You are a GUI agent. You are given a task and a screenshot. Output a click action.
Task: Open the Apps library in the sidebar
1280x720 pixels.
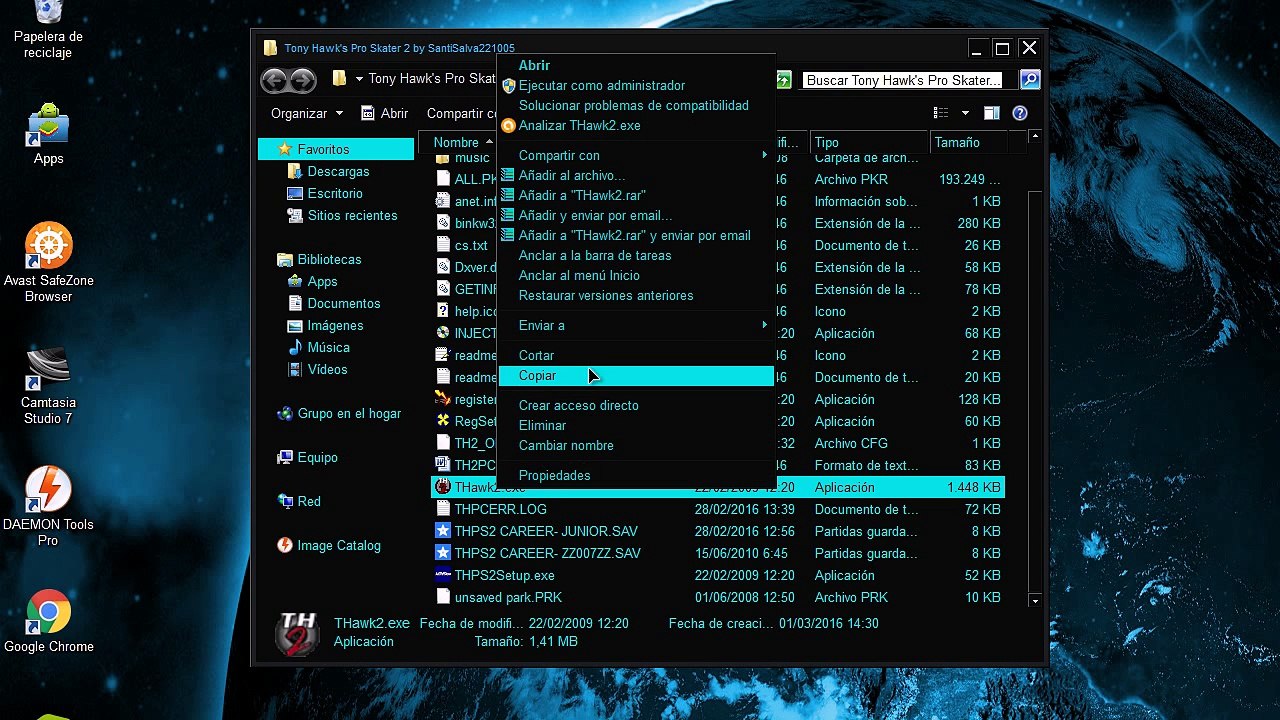[322, 281]
